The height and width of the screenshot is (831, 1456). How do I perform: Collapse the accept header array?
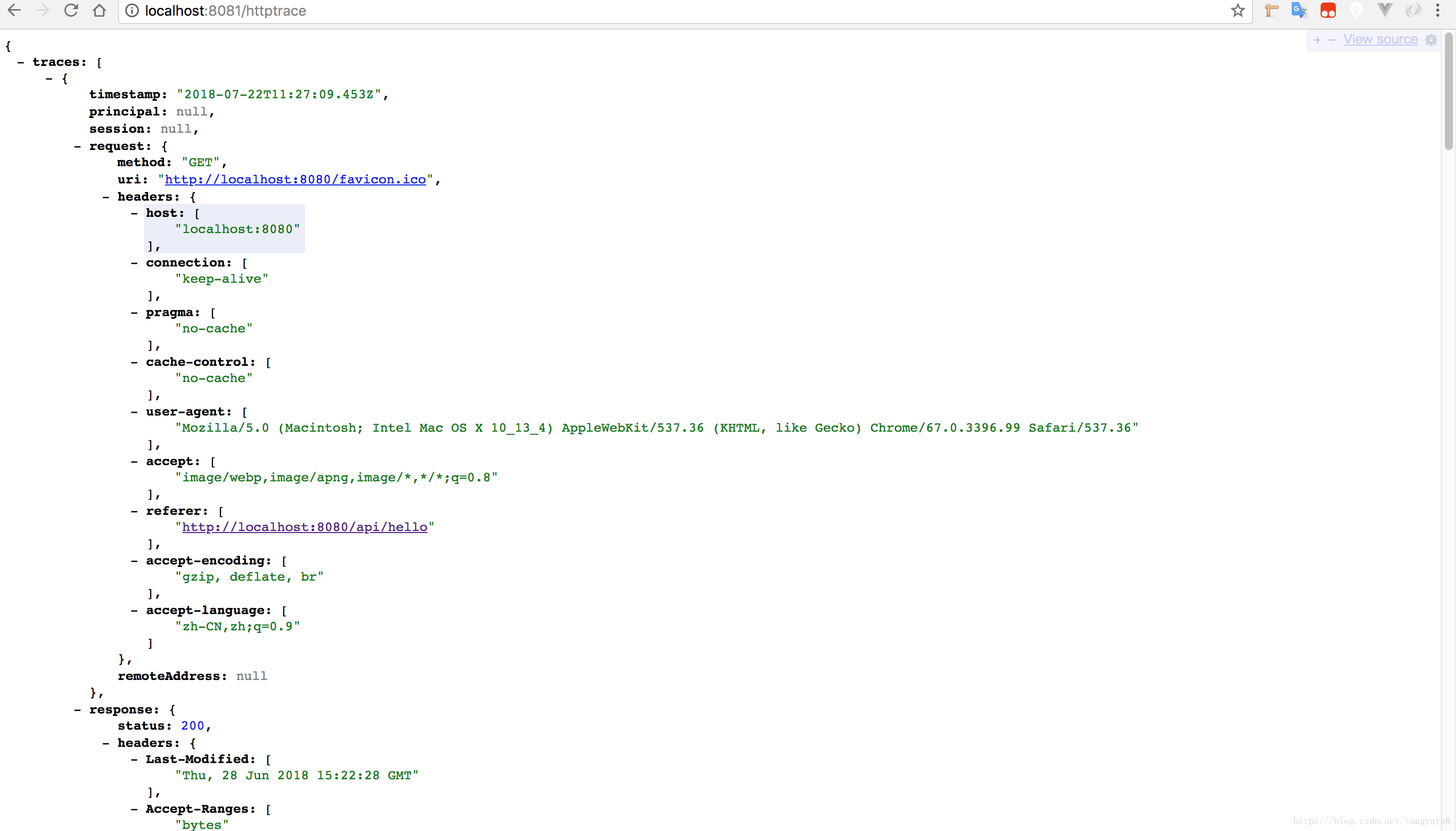click(x=134, y=462)
